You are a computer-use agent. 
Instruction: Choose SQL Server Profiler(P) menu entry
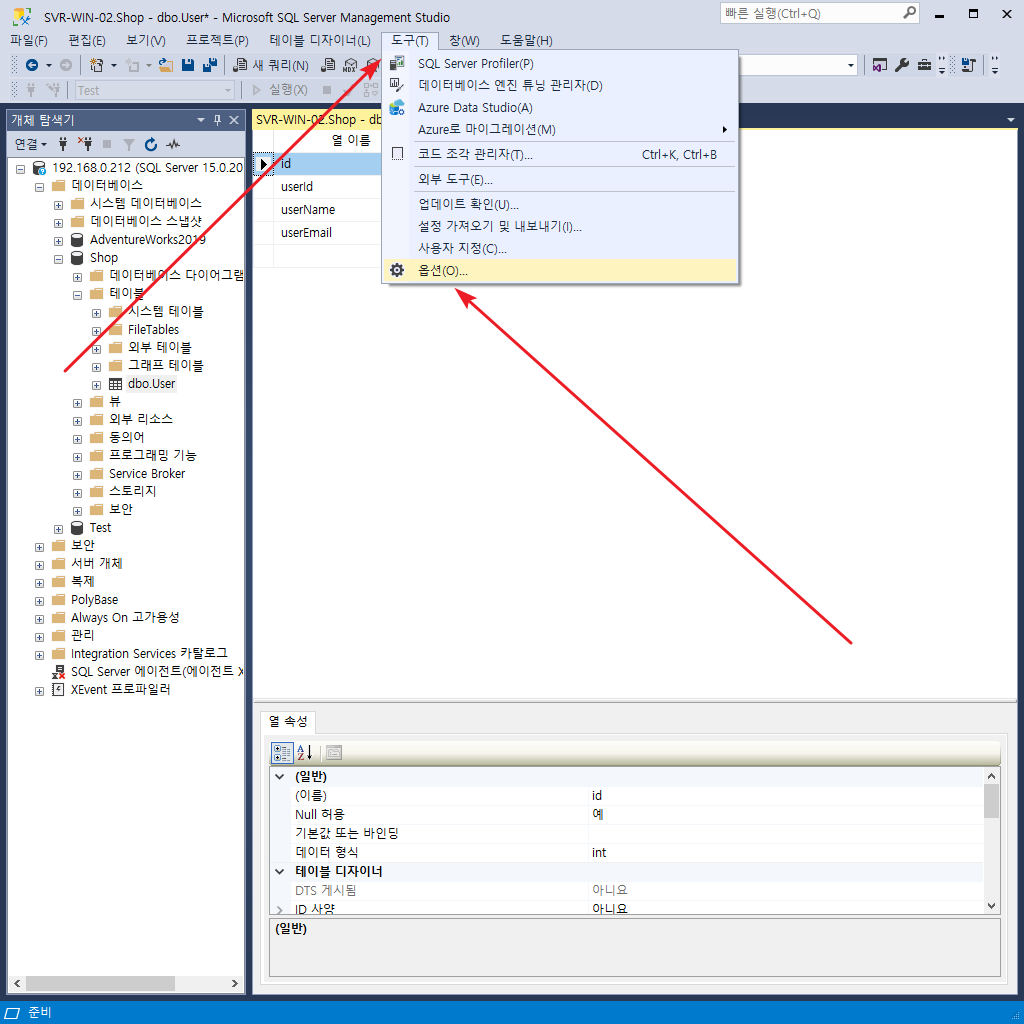click(x=560, y=63)
